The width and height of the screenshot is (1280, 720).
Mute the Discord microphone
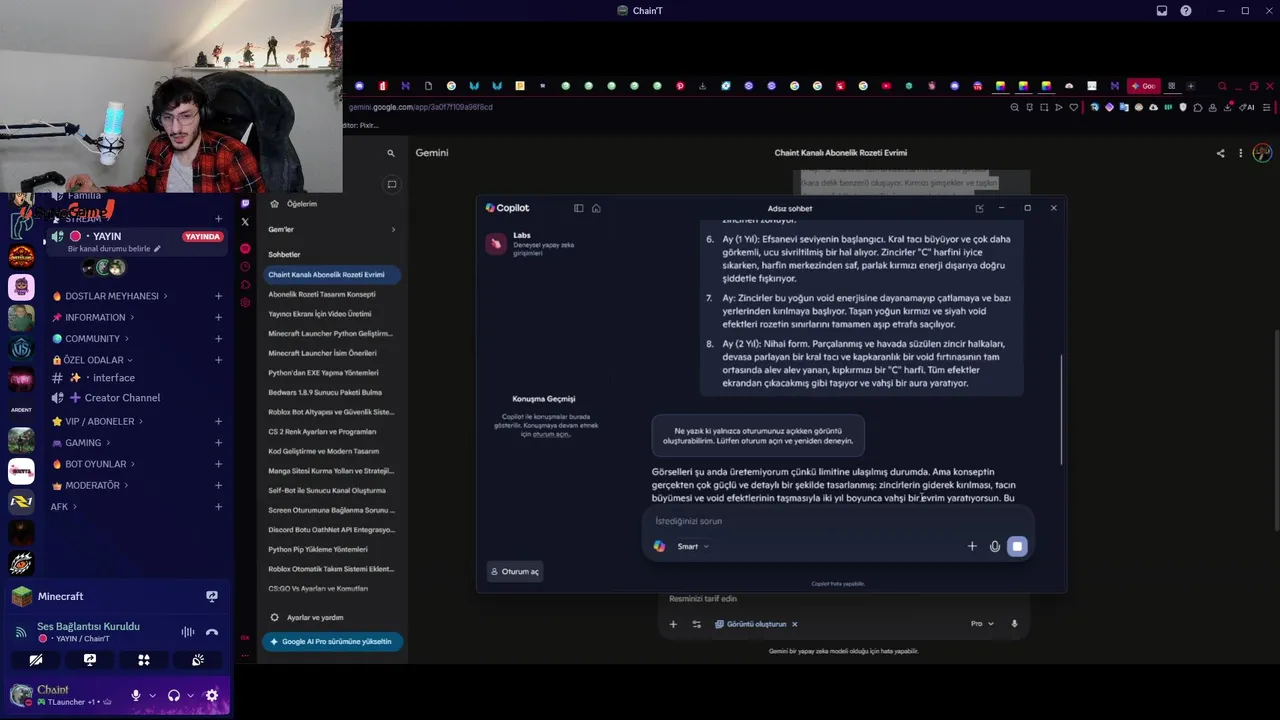pyautogui.click(x=136, y=695)
